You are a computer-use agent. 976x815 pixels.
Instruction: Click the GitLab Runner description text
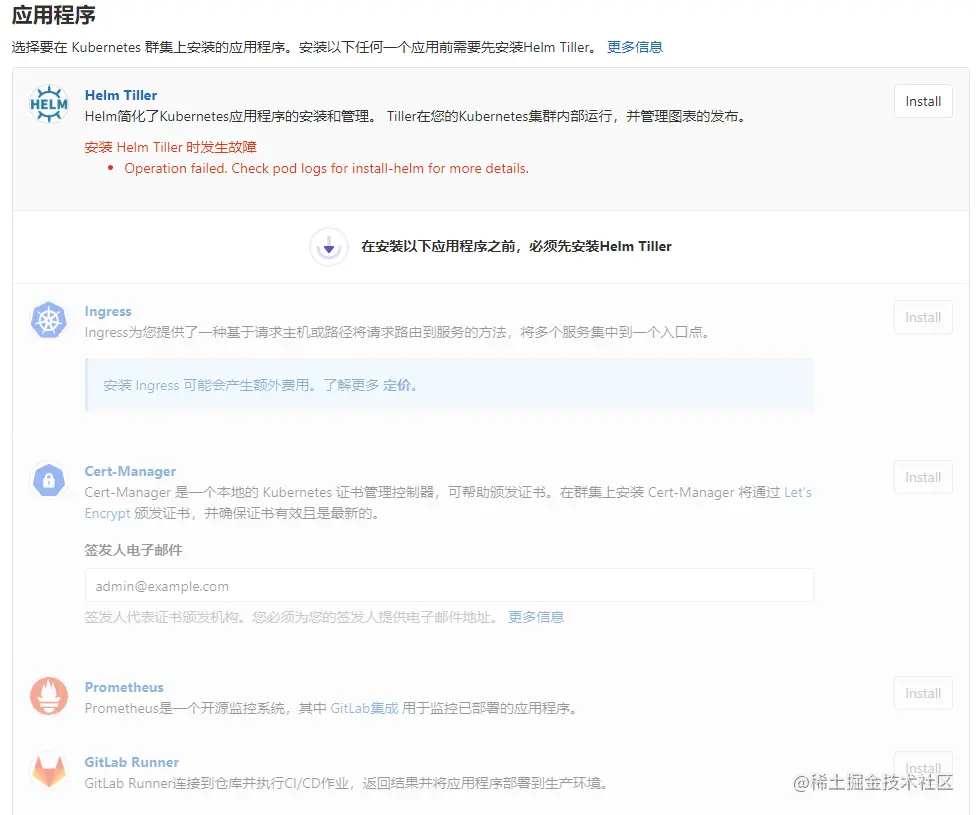coord(345,783)
